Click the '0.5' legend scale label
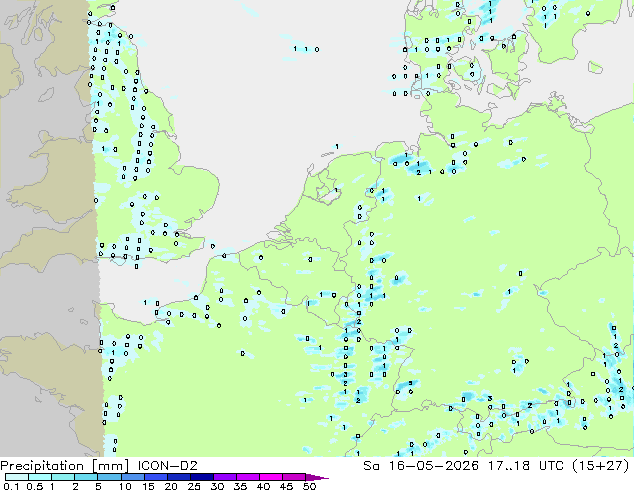Viewport: 634px width, 490px height. pos(35,486)
